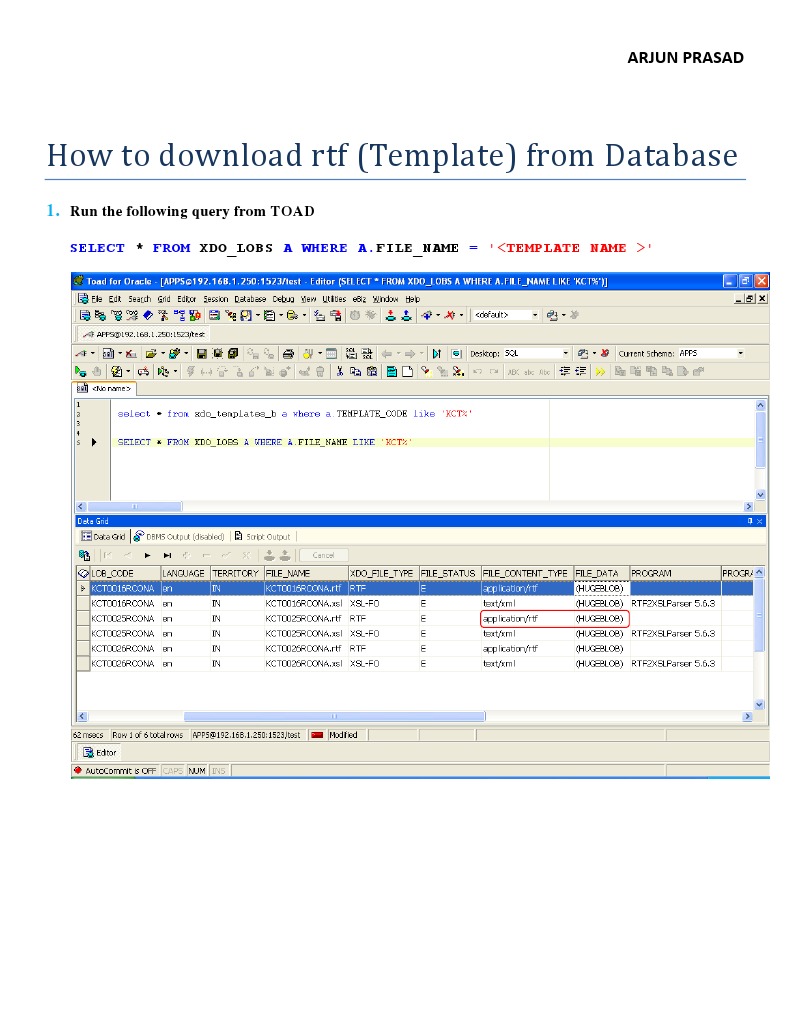
Task: Click the new blank page icon
Action: (x=407, y=371)
